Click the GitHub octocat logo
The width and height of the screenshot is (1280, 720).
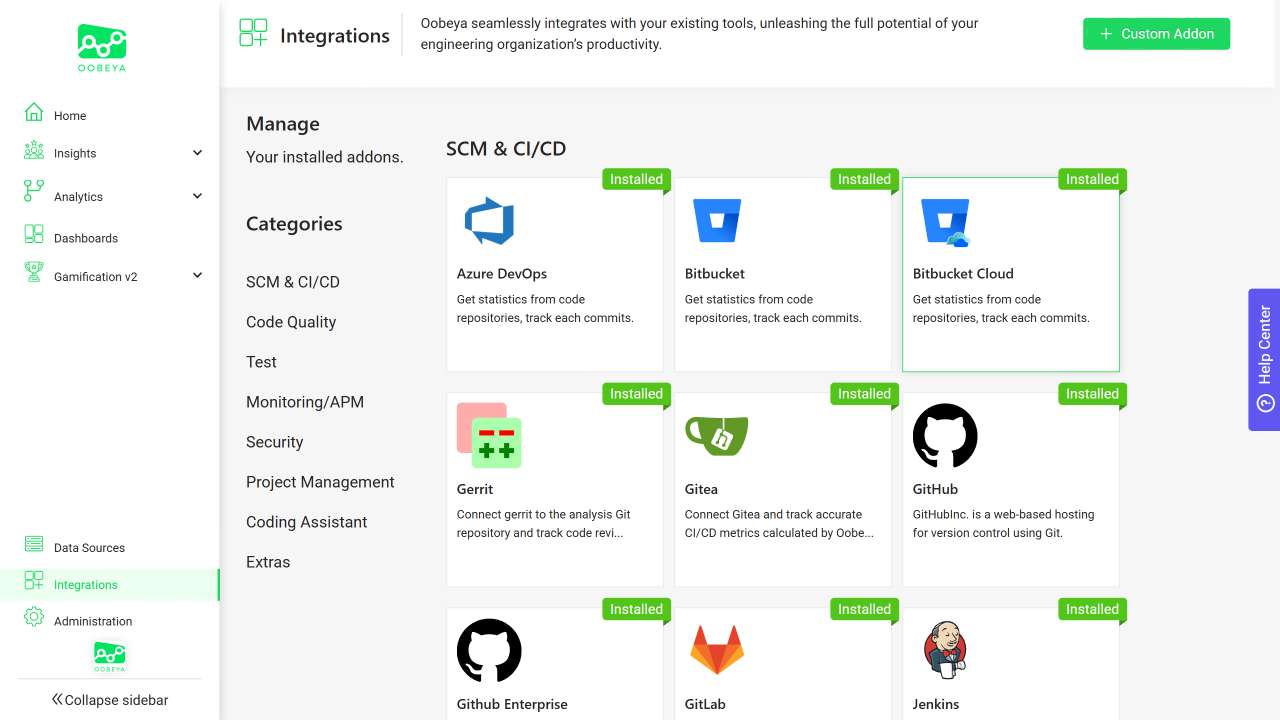(x=945, y=436)
